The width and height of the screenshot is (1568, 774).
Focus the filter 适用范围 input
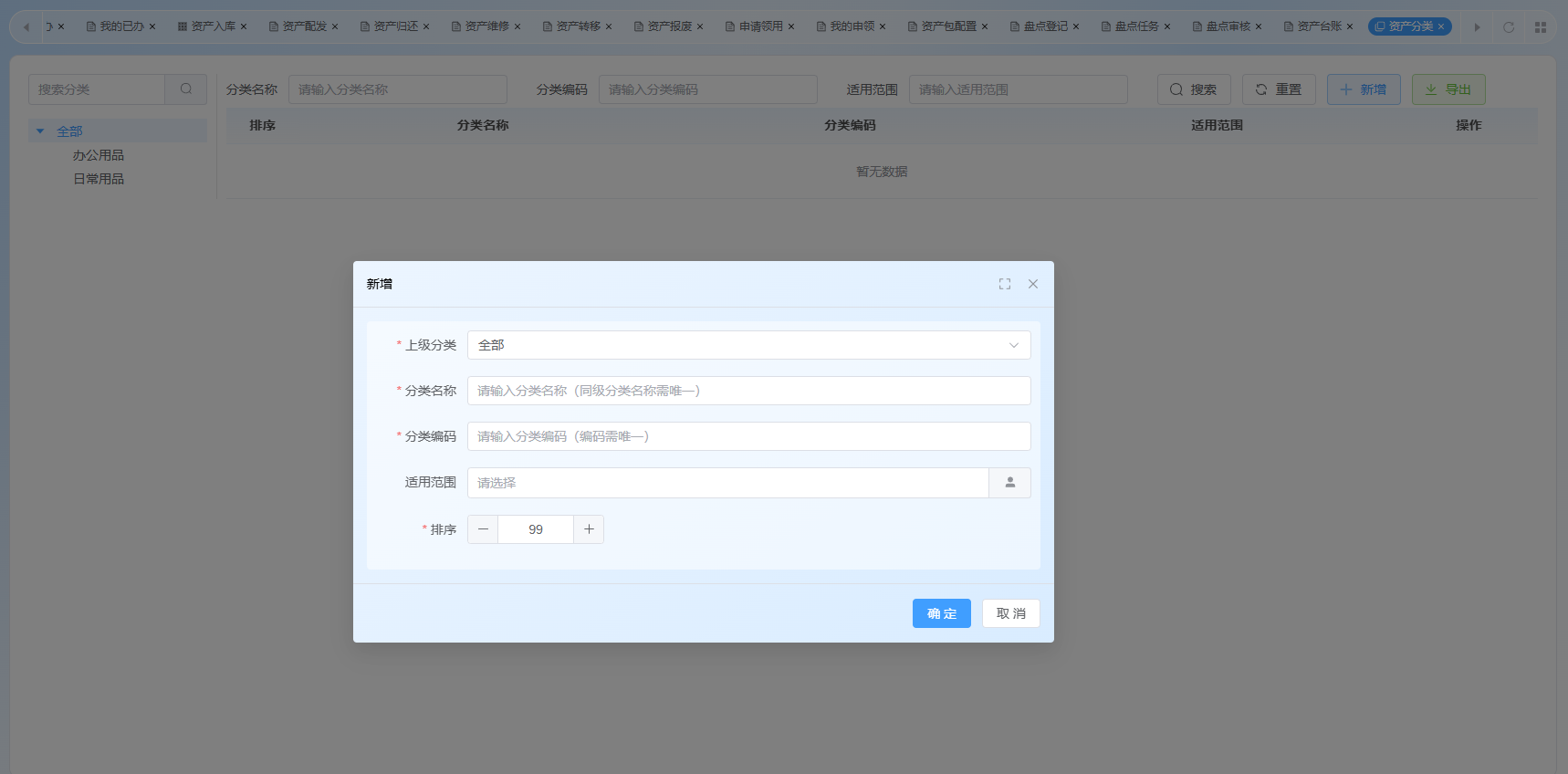click(x=1019, y=89)
